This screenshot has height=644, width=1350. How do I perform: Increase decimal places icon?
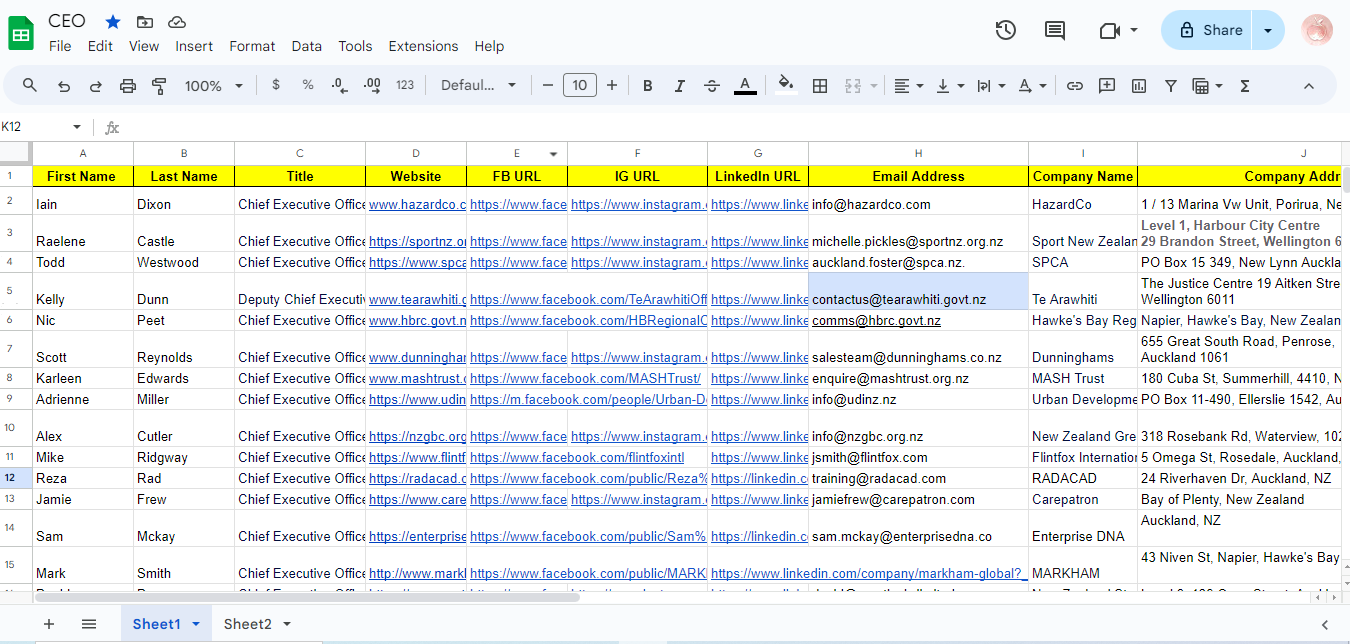click(x=372, y=86)
